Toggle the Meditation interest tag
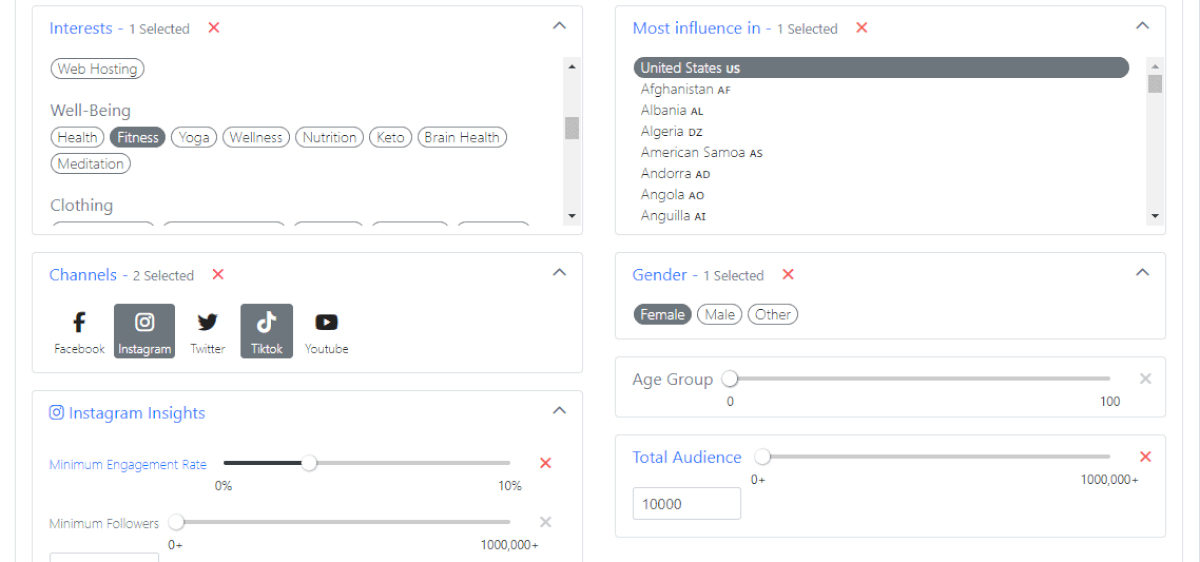This screenshot has height=562, width=1200. coord(91,164)
